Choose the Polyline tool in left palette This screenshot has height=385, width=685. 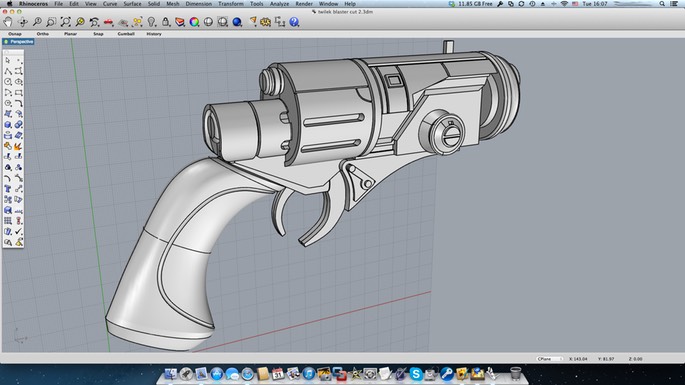8,71
